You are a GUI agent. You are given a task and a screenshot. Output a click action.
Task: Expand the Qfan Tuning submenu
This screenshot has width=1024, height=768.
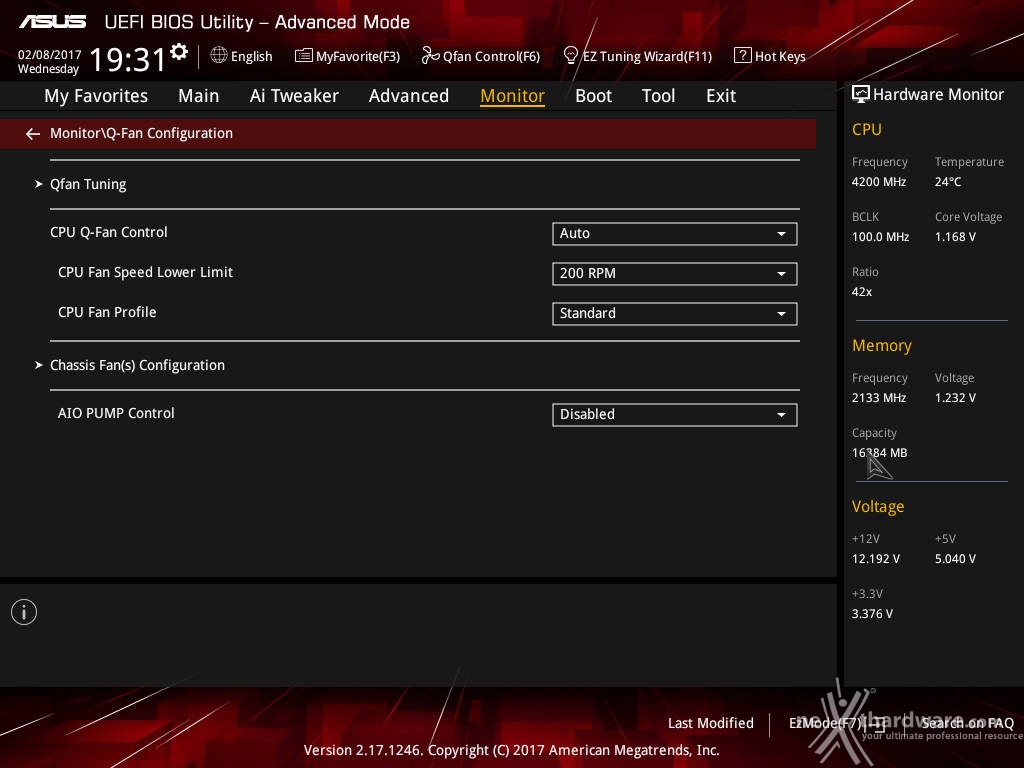(x=88, y=184)
